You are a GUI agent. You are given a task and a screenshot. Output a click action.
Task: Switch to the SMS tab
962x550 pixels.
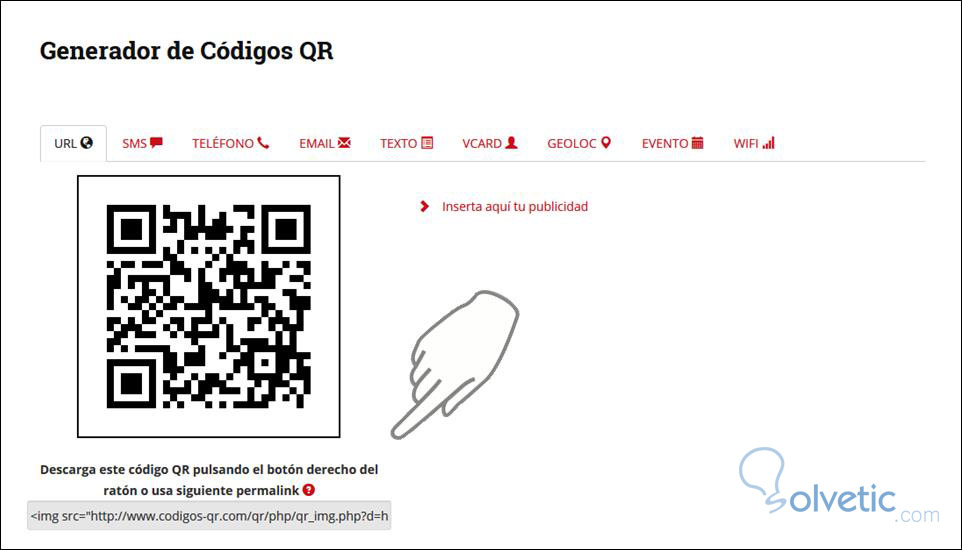click(x=142, y=143)
